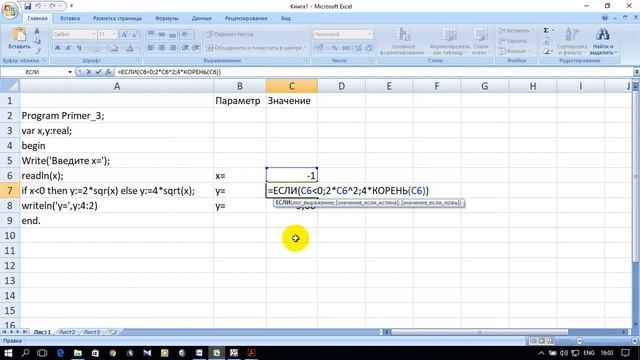640x360 pixels.
Task: Open Форматировать как таблицу gallery
Action: 450,41
